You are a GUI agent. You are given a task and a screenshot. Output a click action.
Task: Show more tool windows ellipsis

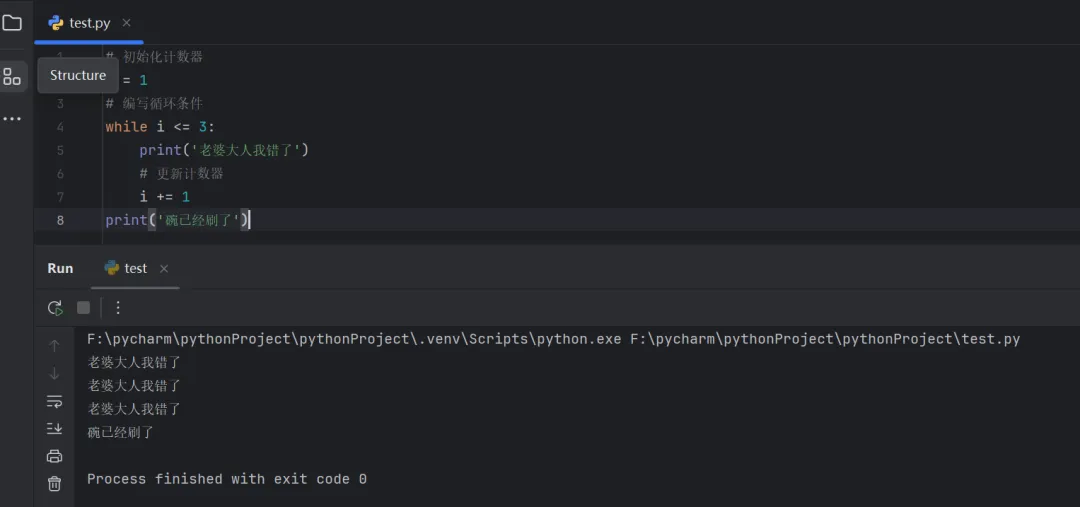tap(12, 119)
